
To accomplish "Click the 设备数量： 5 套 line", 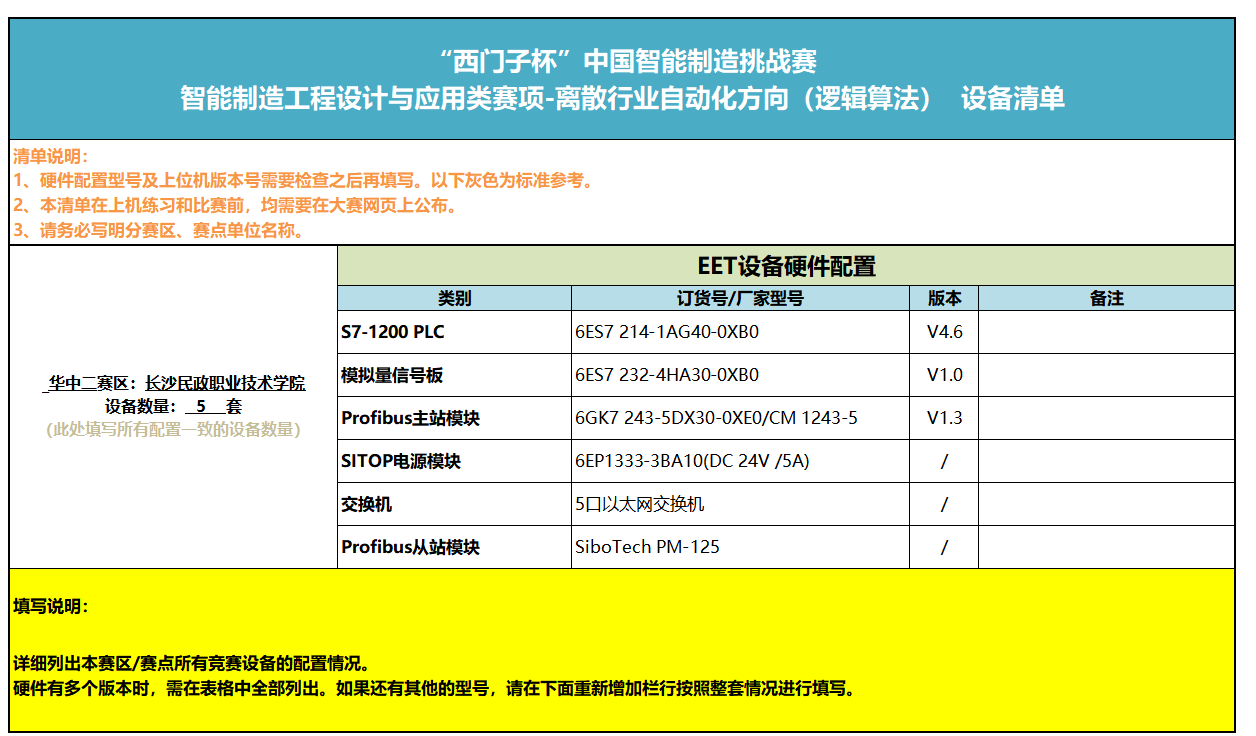I will [173, 406].
